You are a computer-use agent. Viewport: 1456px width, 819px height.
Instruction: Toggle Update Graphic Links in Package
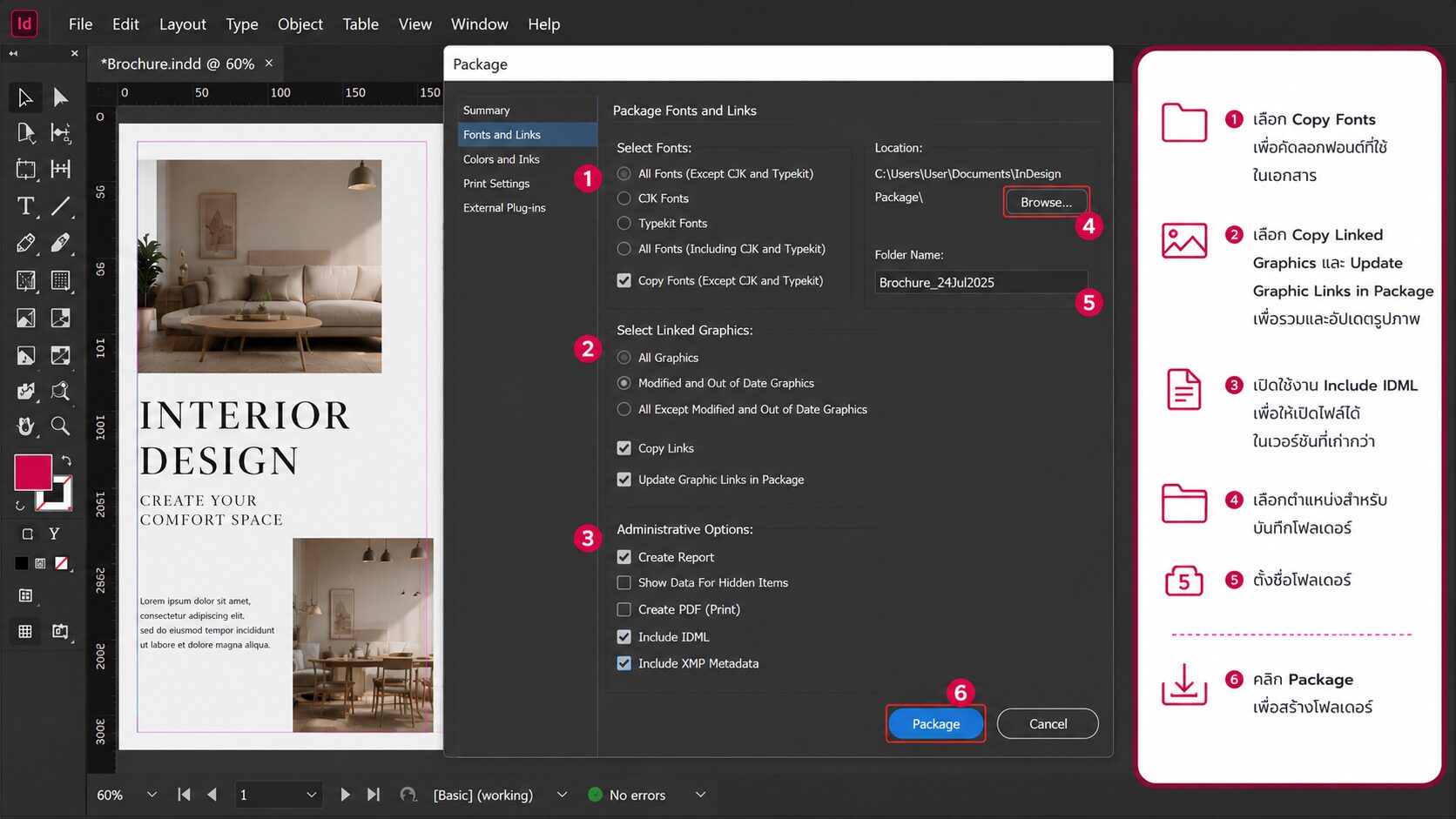624,480
